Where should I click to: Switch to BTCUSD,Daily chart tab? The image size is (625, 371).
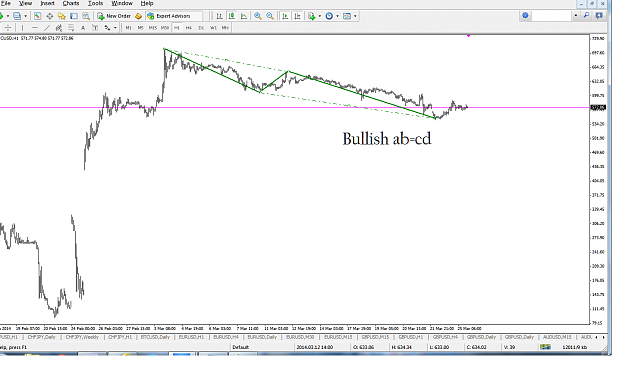pos(155,337)
